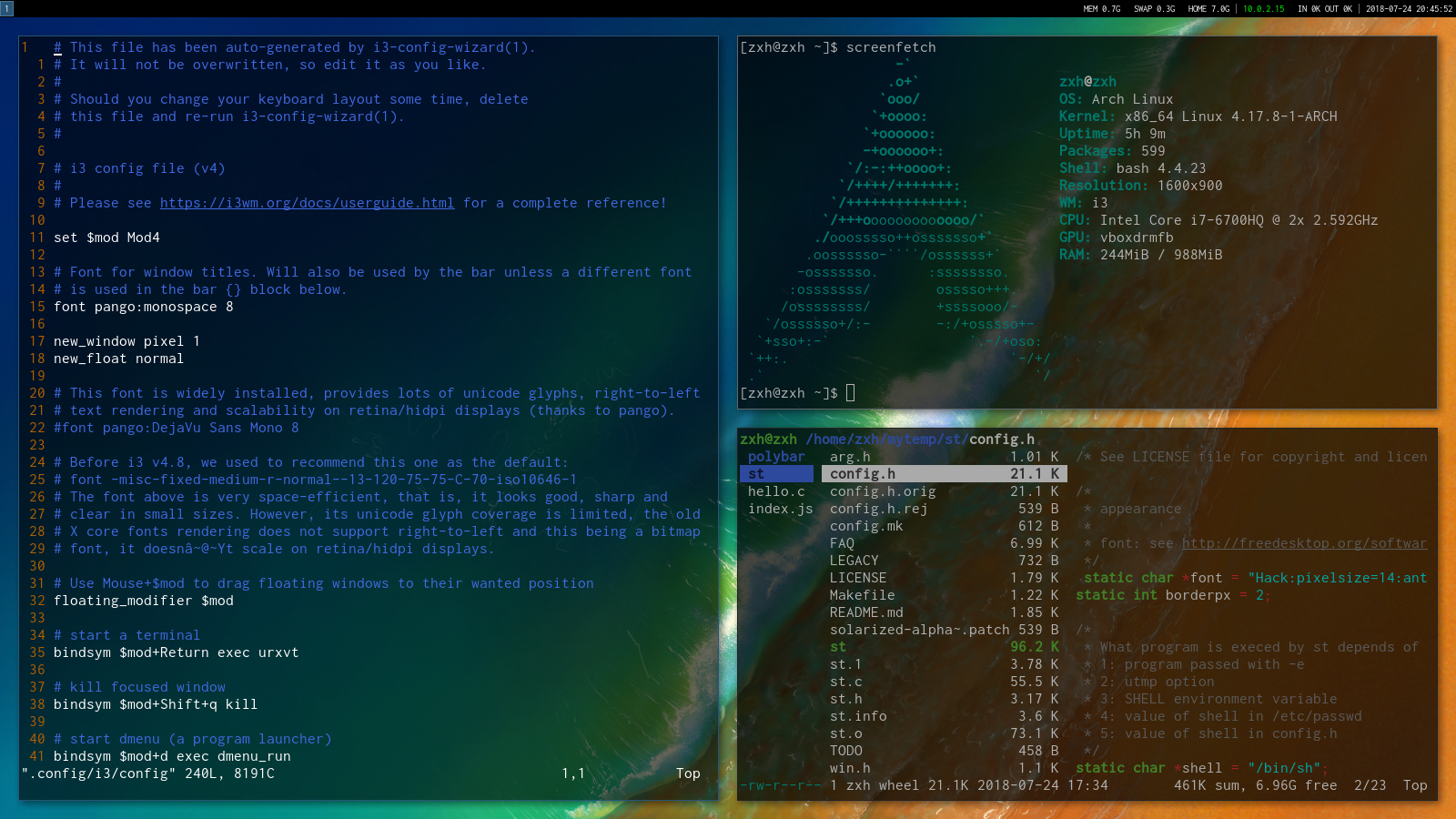The image size is (1456, 819).
Task: Select index.js in ranger's parent column
Action: point(781,509)
